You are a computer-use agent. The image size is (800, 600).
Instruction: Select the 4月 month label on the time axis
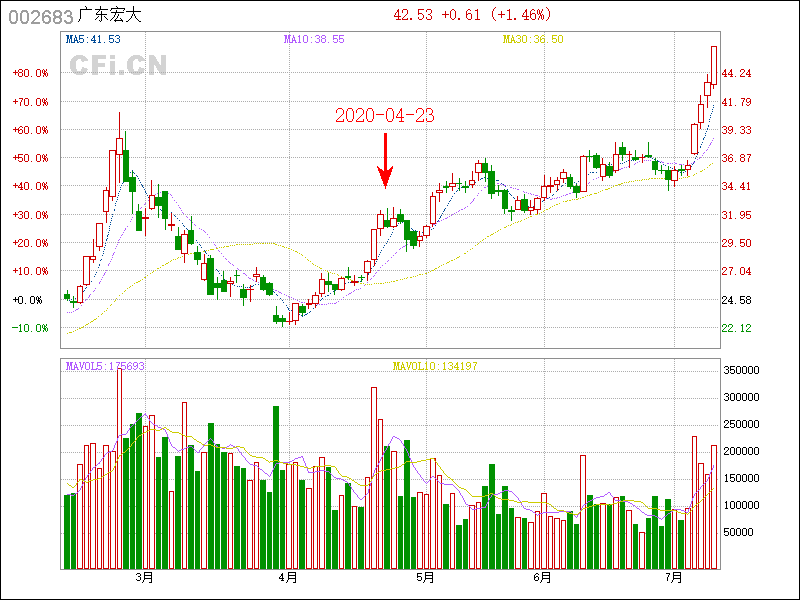pyautogui.click(x=288, y=578)
